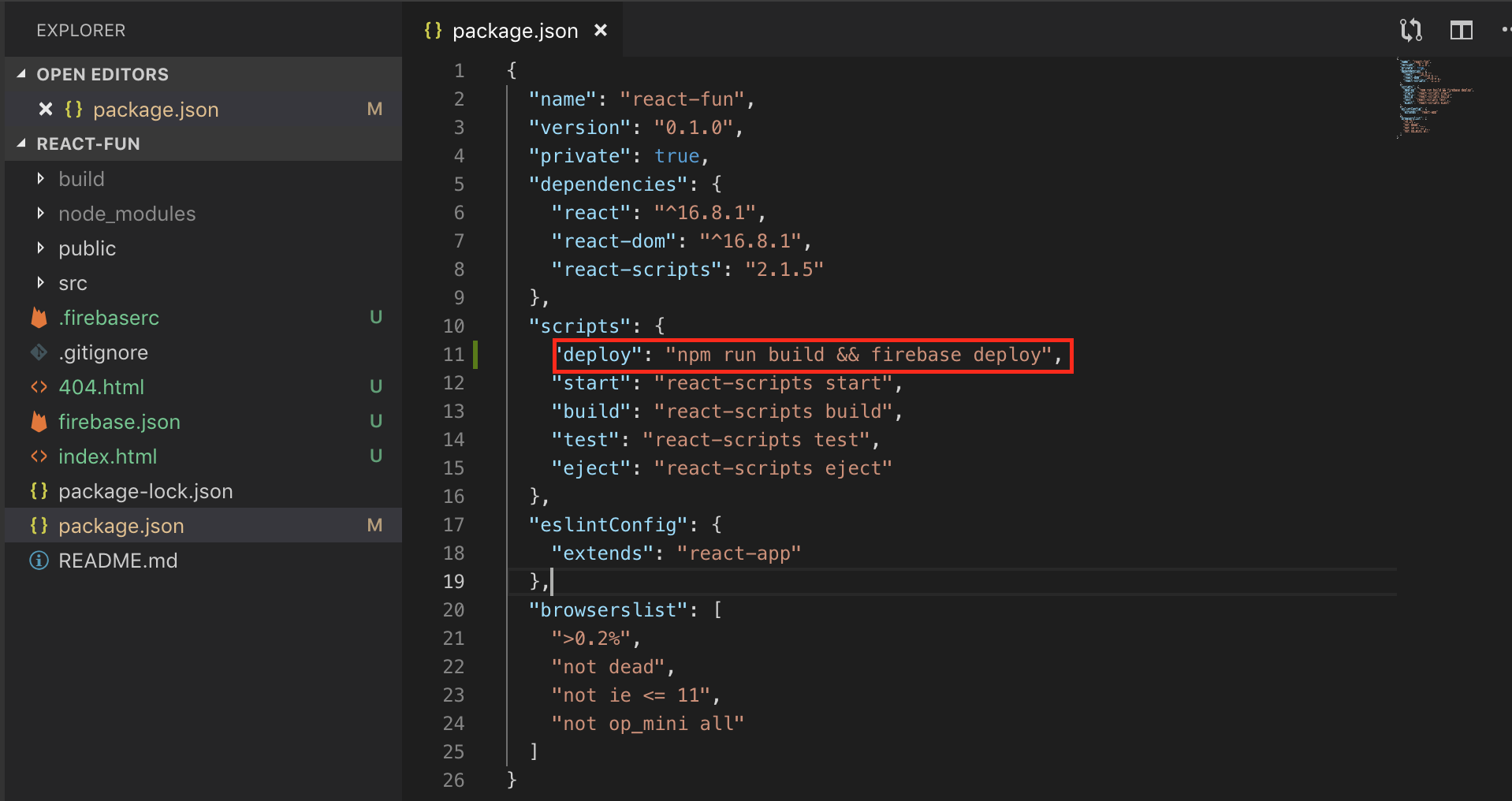The image size is (1512, 801).
Task: Click the U status badge for index.html
Action: (376, 456)
